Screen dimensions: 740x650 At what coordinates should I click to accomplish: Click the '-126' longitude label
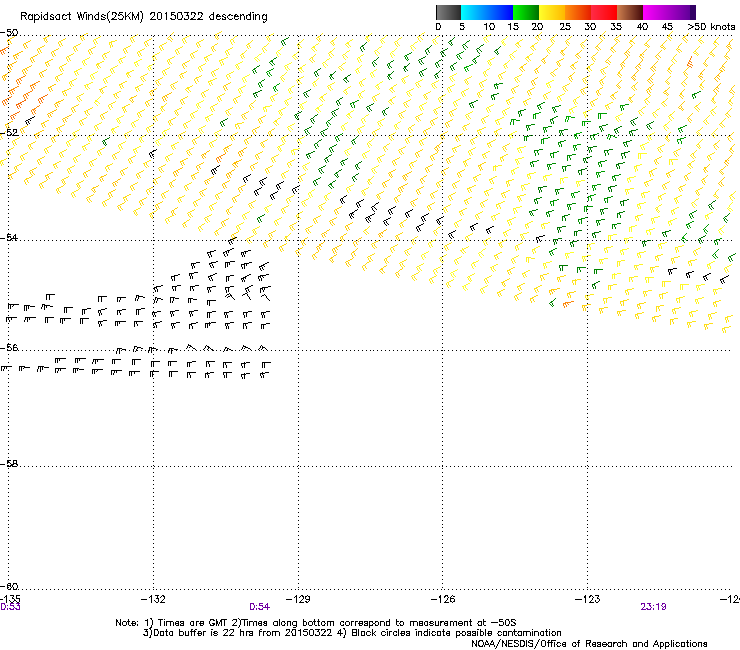pyautogui.click(x=443, y=599)
